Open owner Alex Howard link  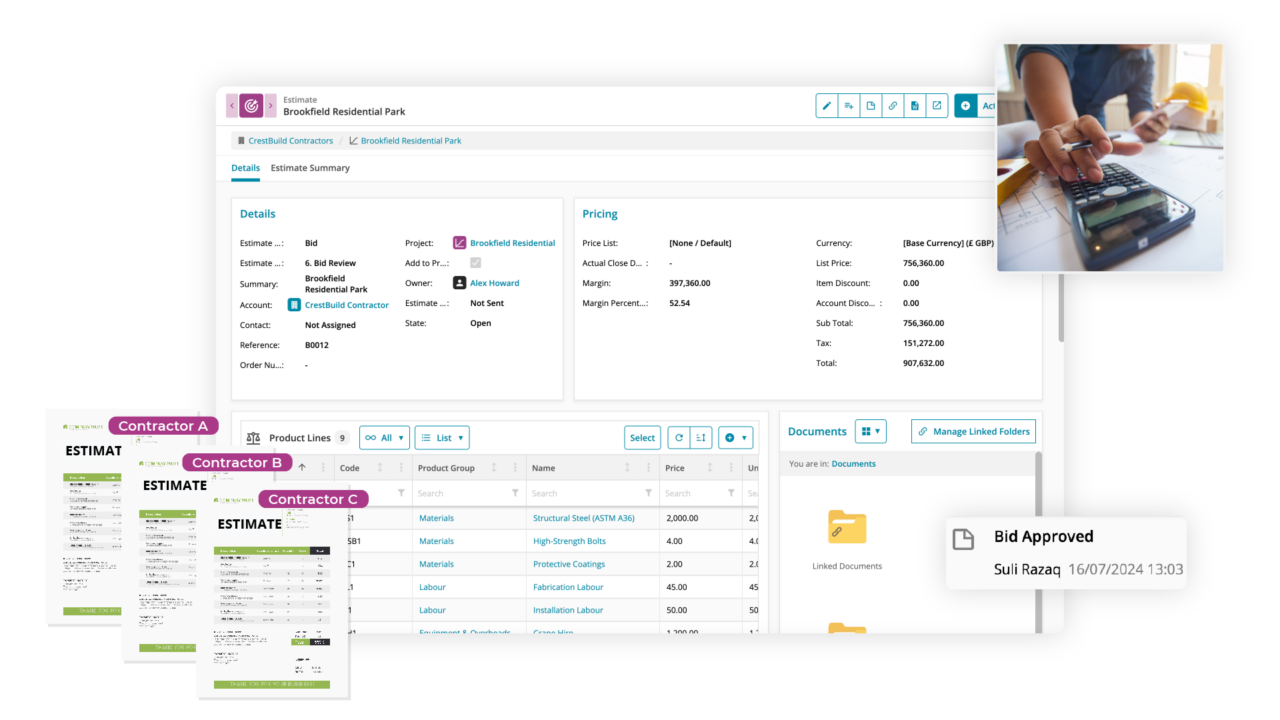click(495, 283)
